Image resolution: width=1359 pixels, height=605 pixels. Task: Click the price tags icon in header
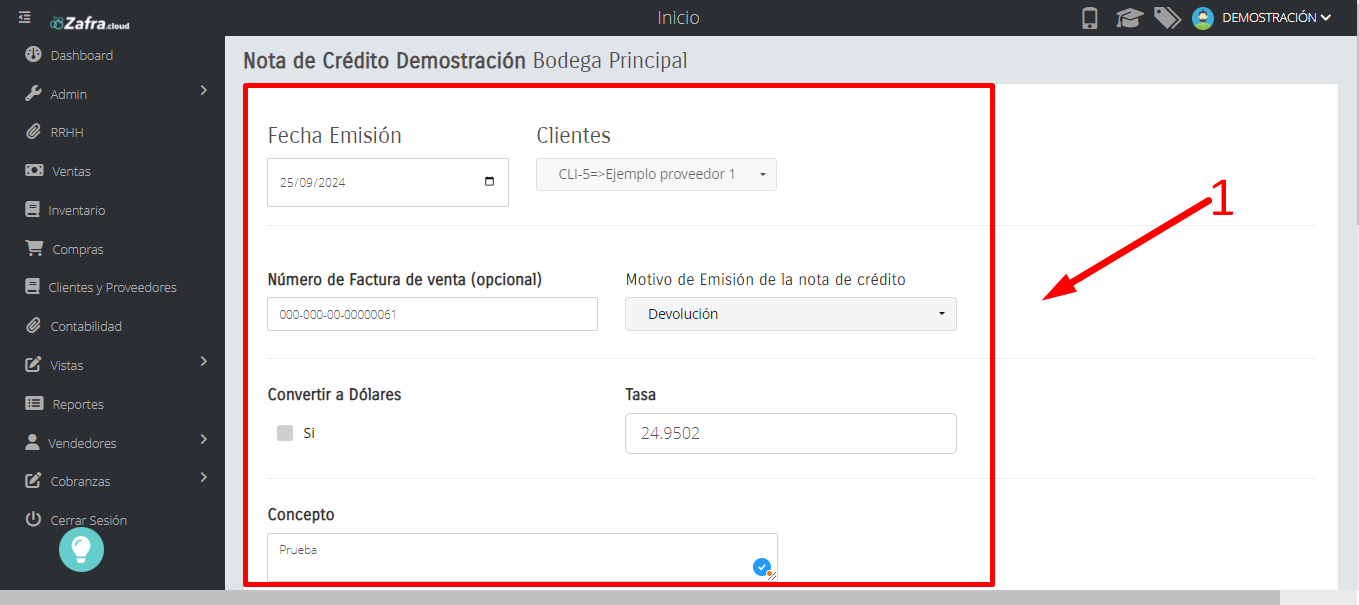pyautogui.click(x=1167, y=18)
